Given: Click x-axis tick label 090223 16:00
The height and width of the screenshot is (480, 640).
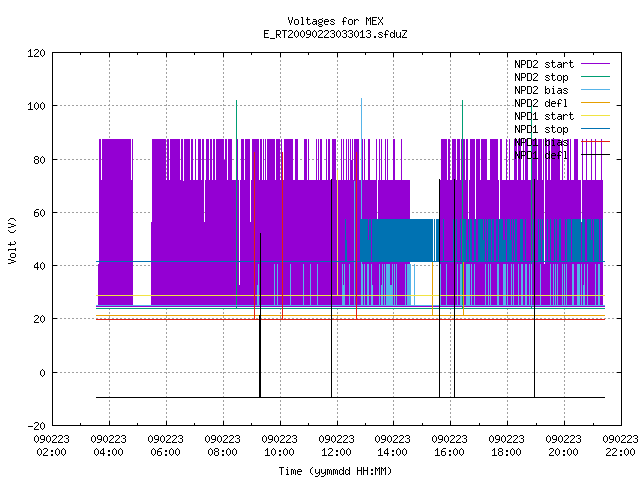Looking at the screenshot, I should point(449,446).
